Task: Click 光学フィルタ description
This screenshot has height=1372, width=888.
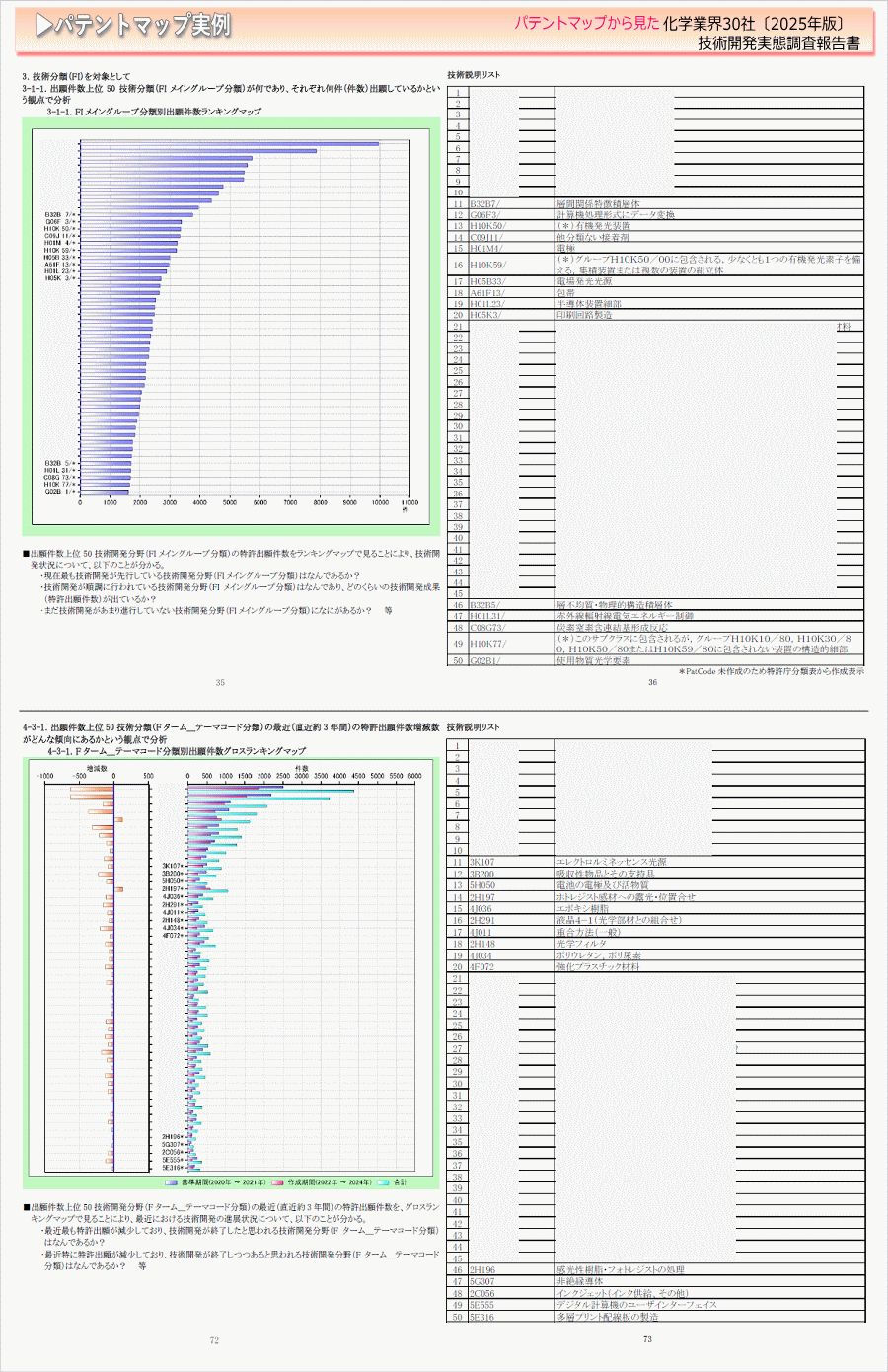Action: tap(582, 944)
